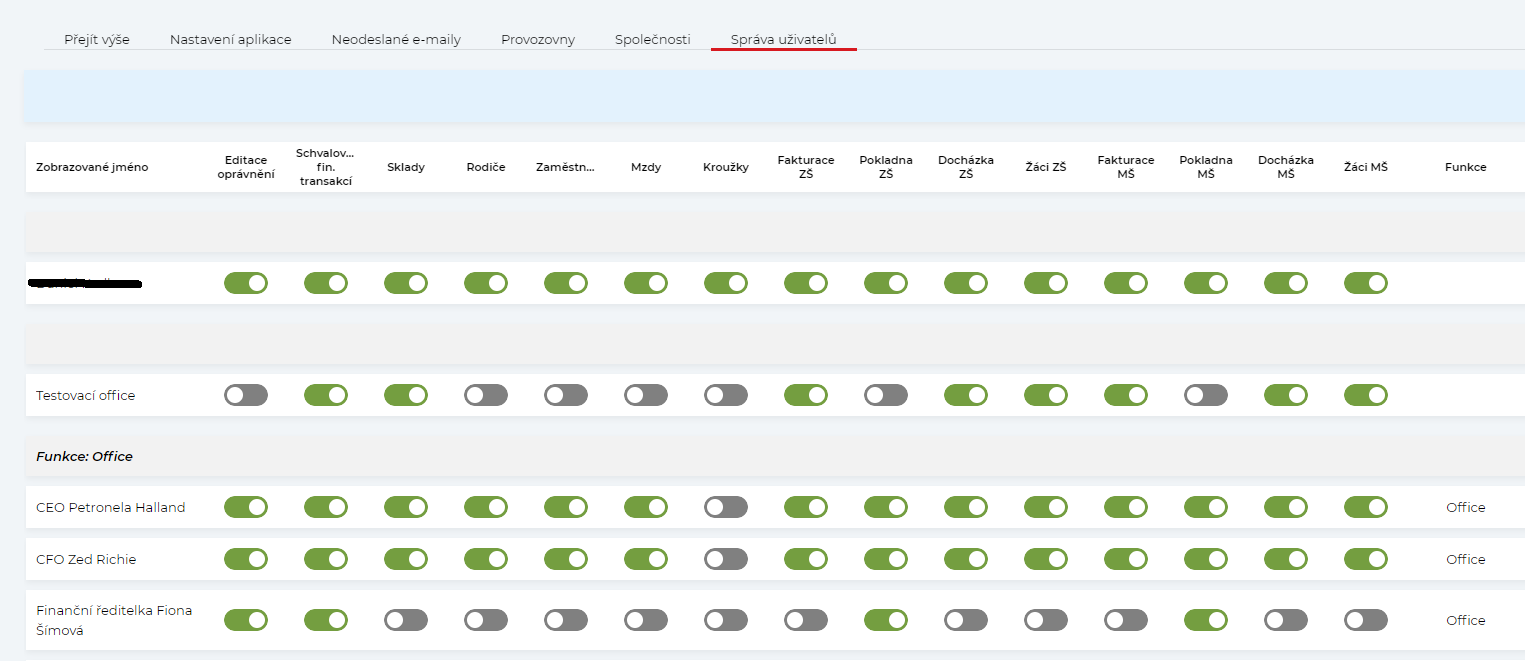Open the Společnosti tab
This screenshot has height=661, width=1525.
tap(652, 40)
